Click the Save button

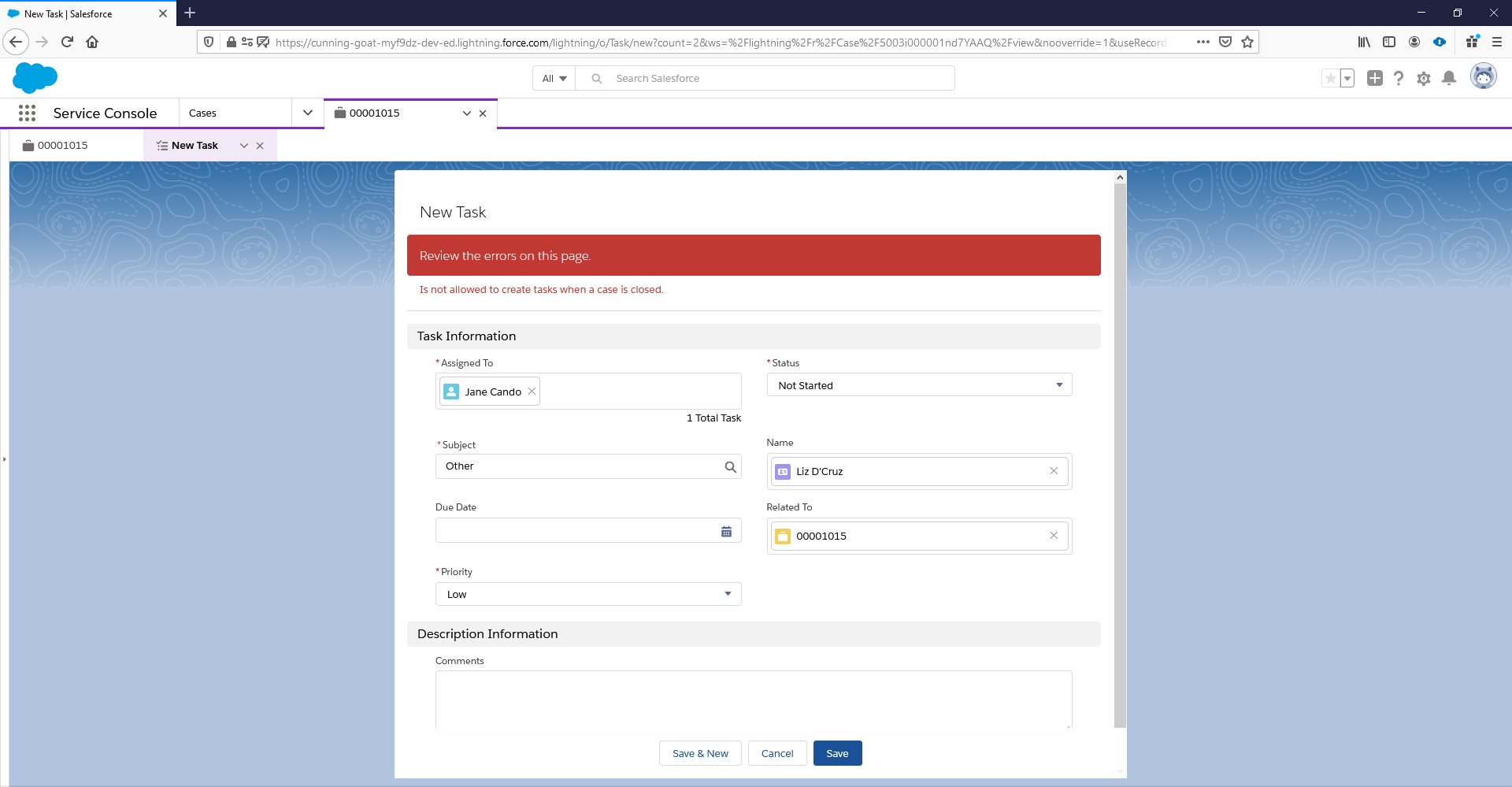(837, 753)
